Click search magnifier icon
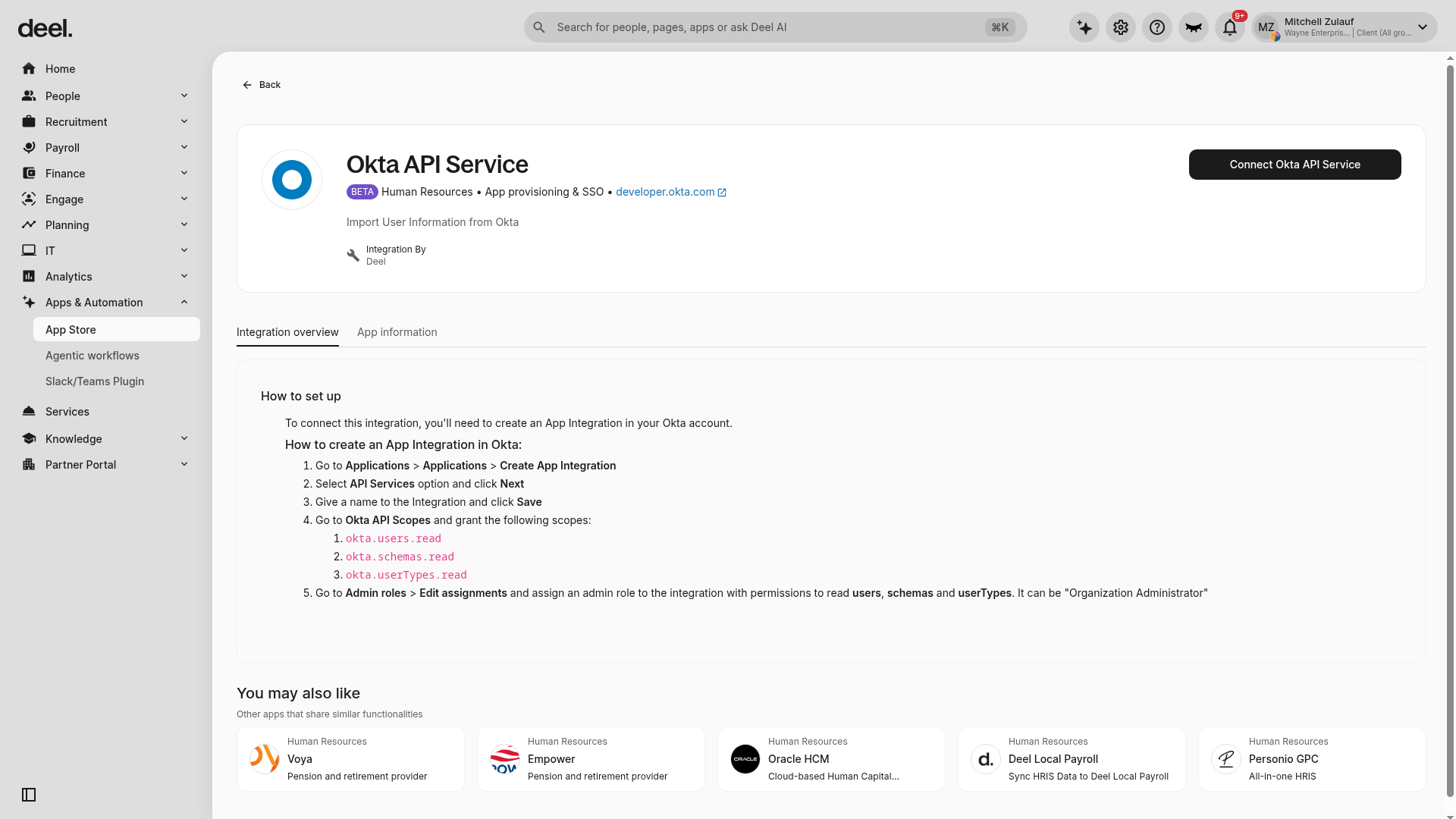Image resolution: width=1456 pixels, height=819 pixels. tap(539, 27)
